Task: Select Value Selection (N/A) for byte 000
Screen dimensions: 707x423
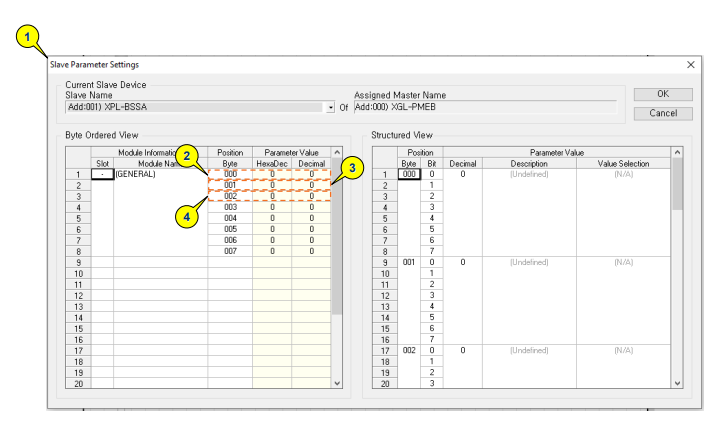Action: [x=623, y=174]
